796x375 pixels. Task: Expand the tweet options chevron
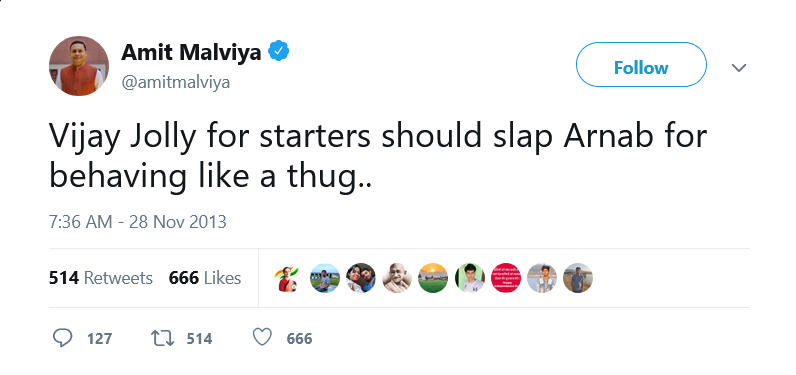click(x=739, y=67)
